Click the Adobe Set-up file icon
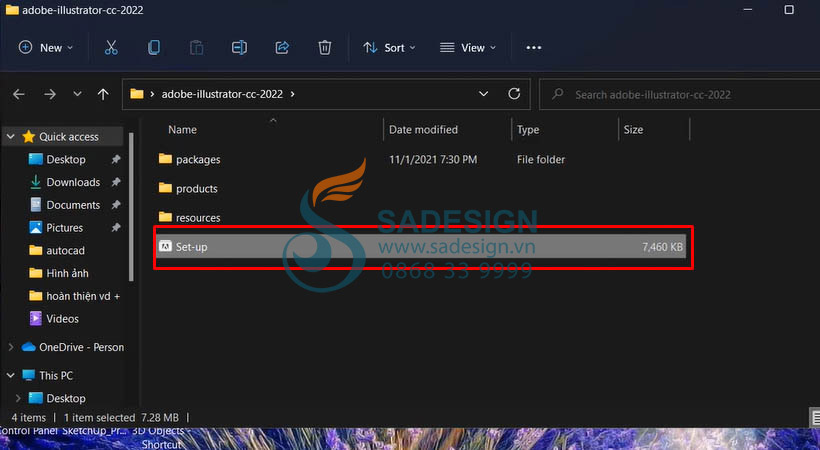Screen dimensions: 820x450 click(x=165, y=246)
